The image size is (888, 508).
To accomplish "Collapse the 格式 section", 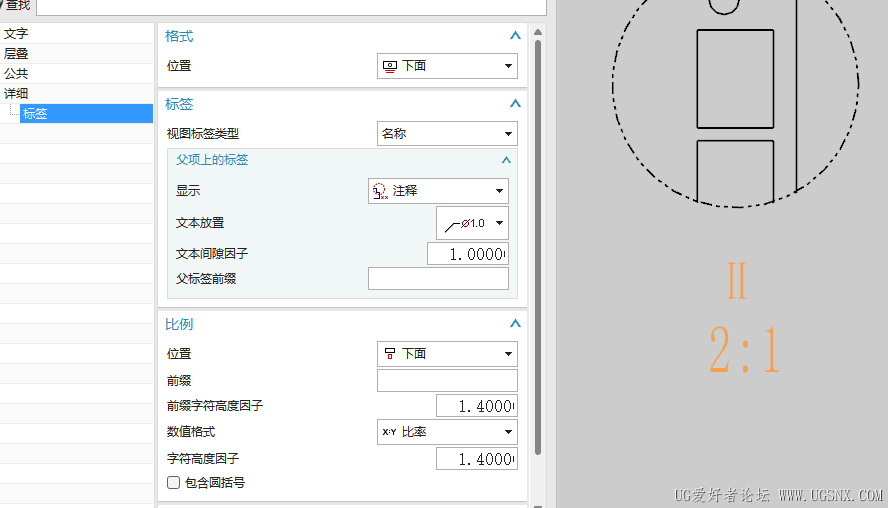I will 515,36.
